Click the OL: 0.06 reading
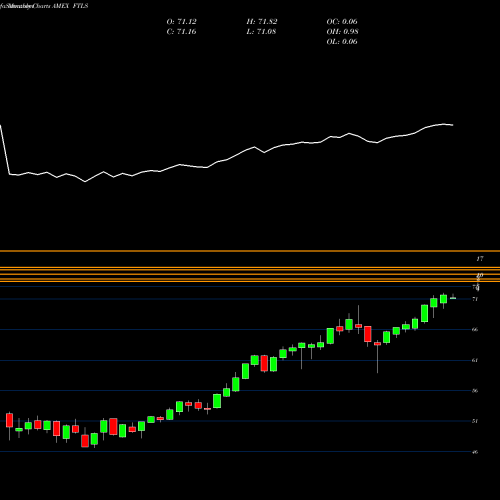Image resolution: width=500 pixels, height=500 pixels. point(342,42)
